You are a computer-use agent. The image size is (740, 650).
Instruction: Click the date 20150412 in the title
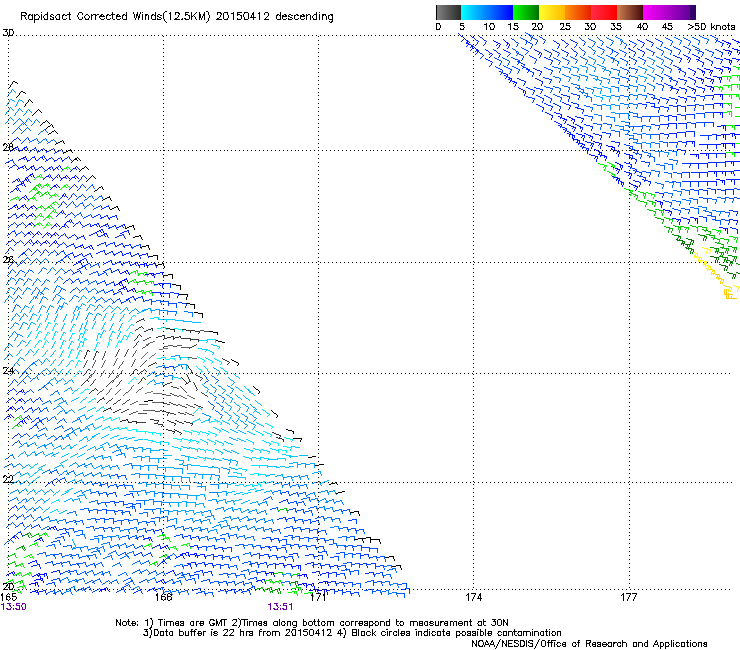click(243, 17)
